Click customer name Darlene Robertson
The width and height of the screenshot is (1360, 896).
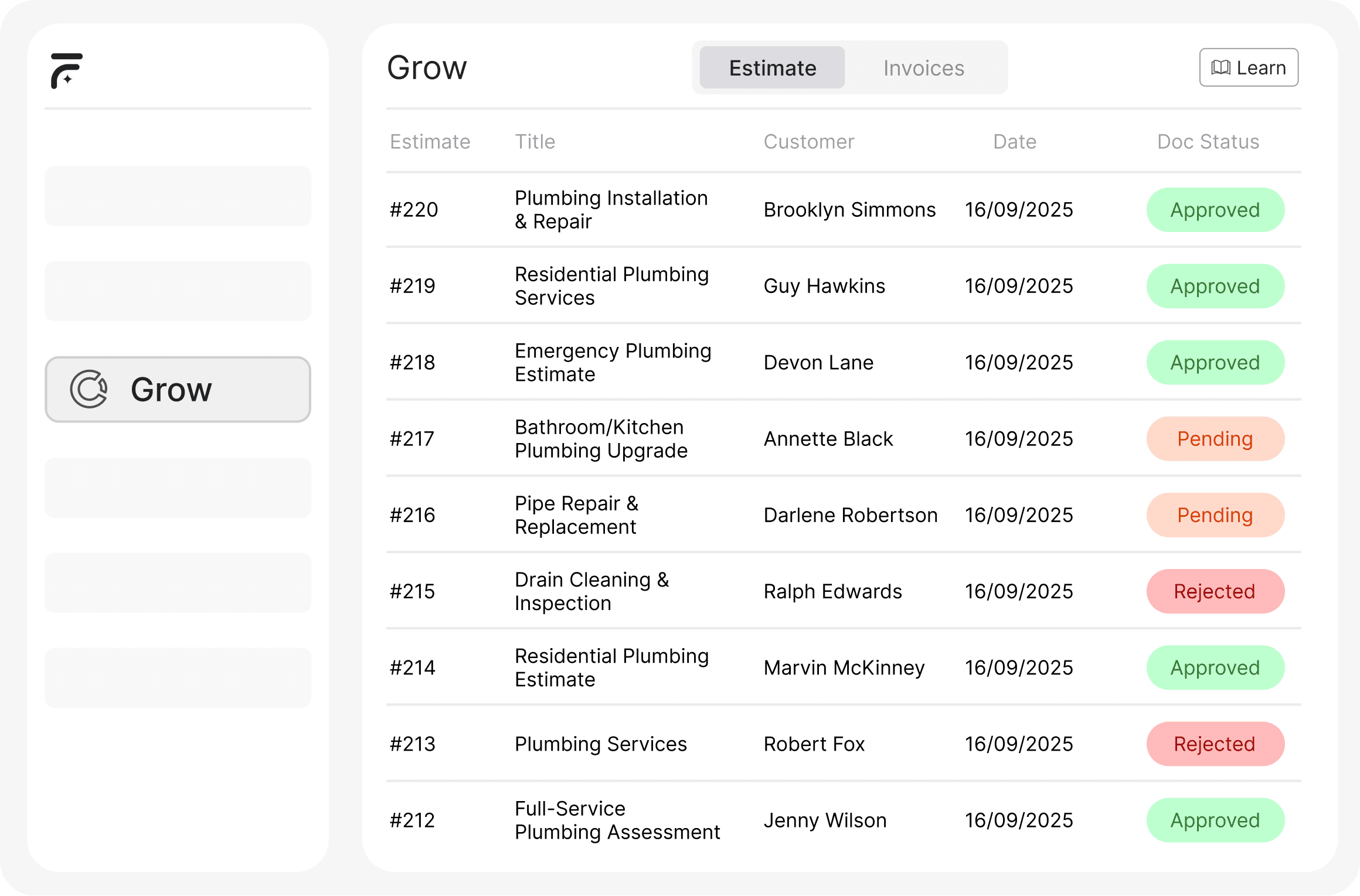pos(850,515)
